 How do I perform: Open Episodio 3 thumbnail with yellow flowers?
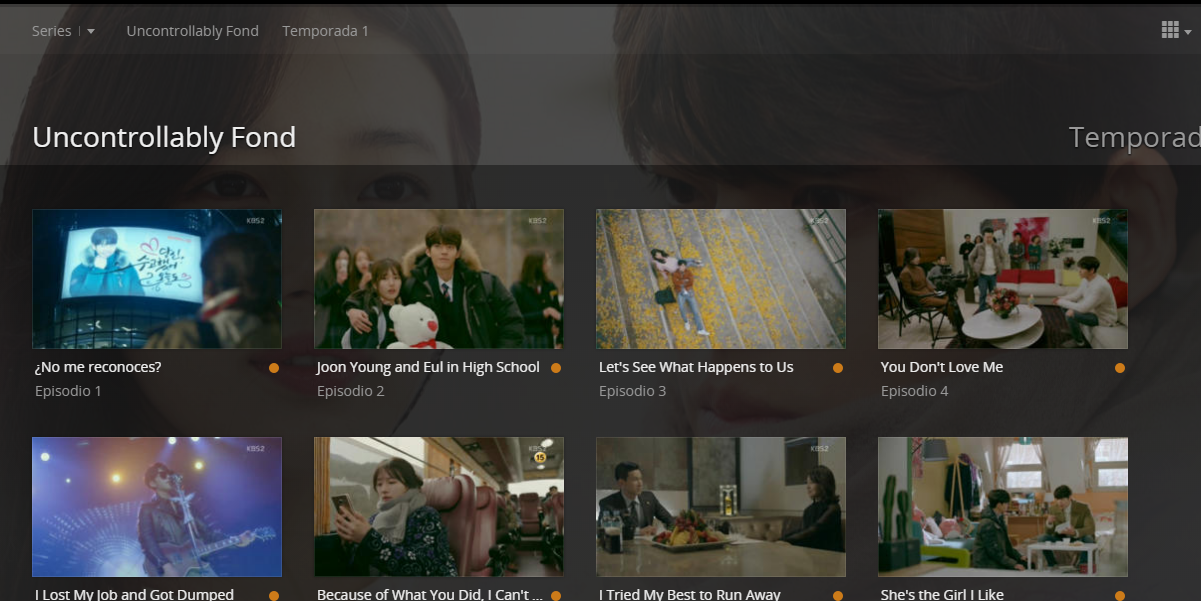721,278
